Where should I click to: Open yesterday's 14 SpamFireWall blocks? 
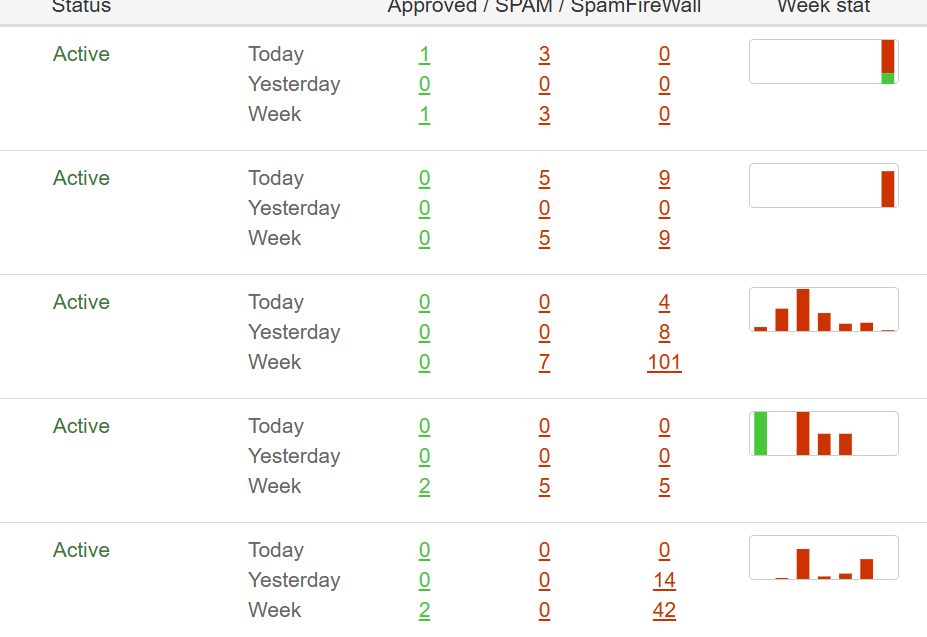(664, 580)
